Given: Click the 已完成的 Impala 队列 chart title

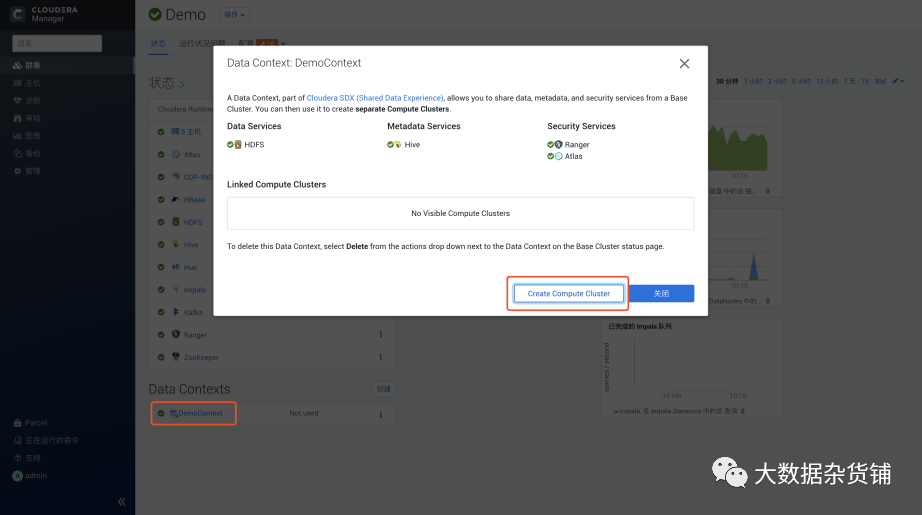Looking at the screenshot, I should coord(640,326).
